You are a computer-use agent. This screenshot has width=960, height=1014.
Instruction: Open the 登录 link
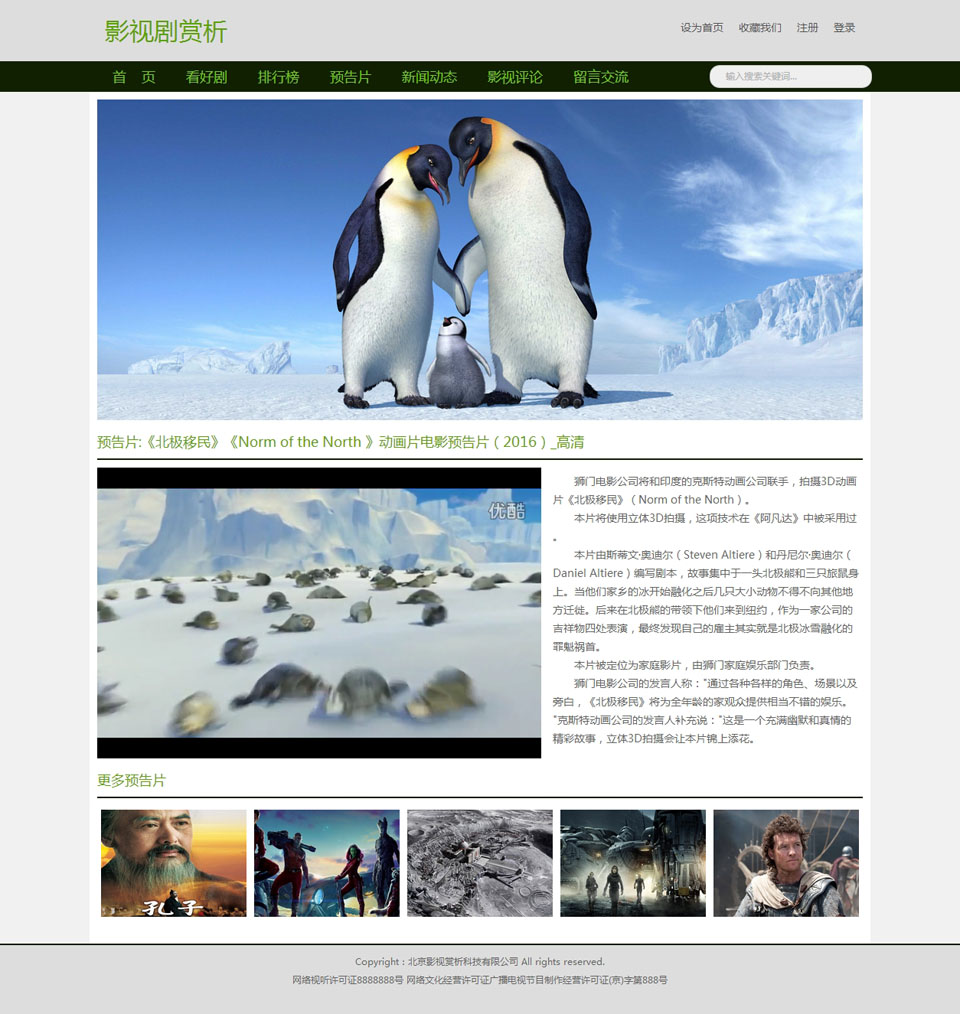coord(844,28)
